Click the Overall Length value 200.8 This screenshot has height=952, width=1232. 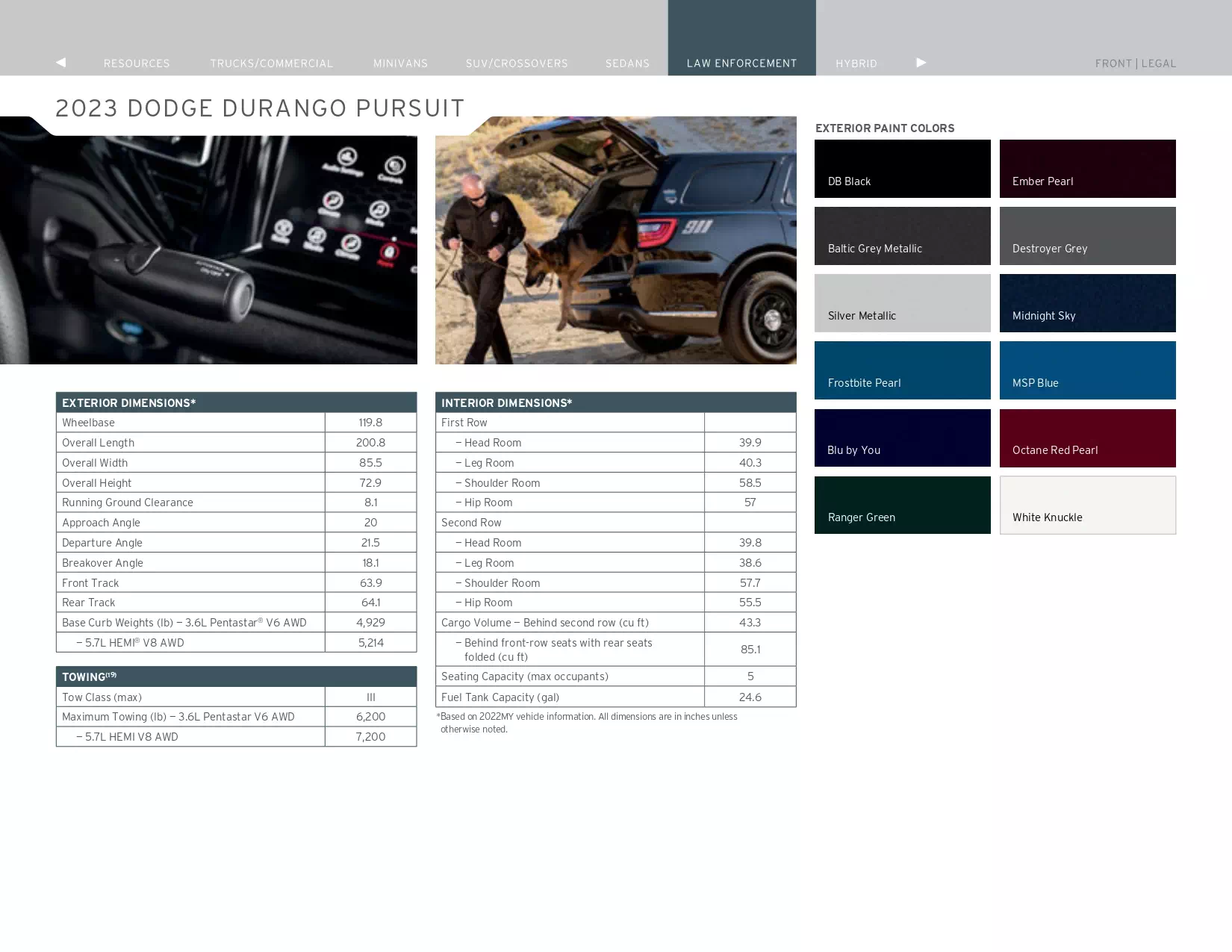tap(370, 443)
